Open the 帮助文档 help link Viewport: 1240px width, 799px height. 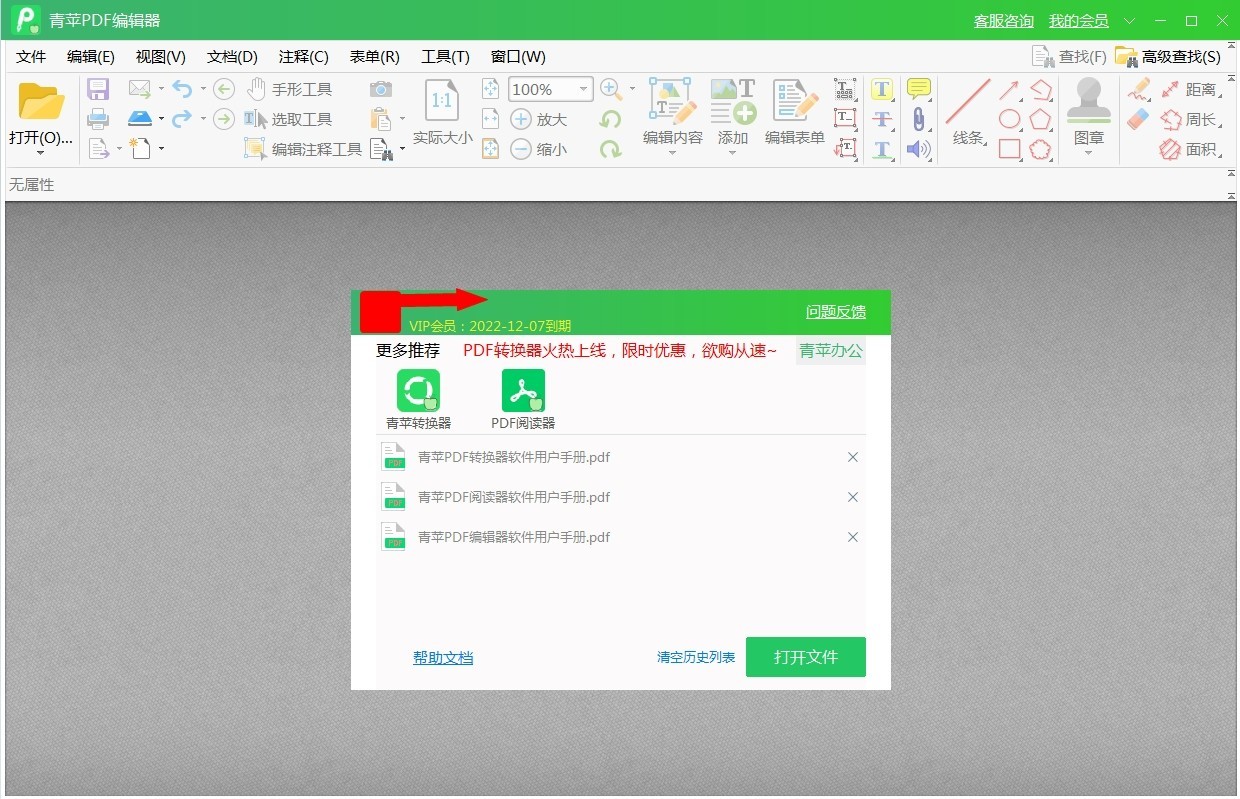[x=443, y=657]
